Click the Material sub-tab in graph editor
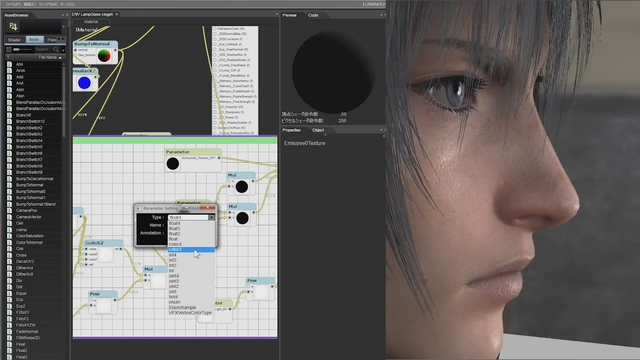 coord(91,22)
